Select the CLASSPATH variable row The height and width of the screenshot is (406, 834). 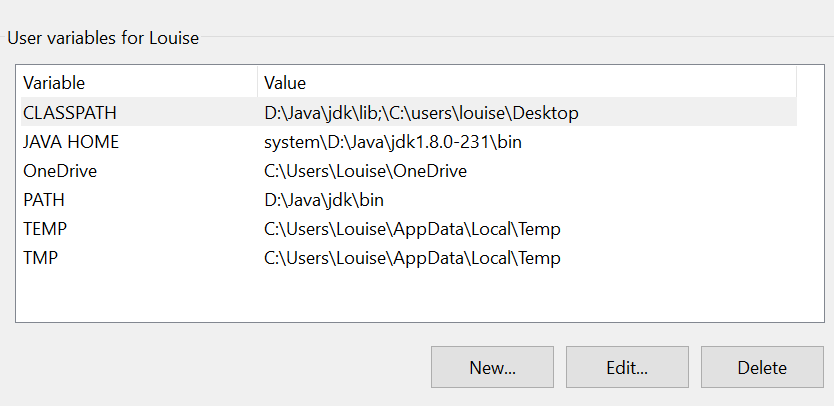coord(408,112)
